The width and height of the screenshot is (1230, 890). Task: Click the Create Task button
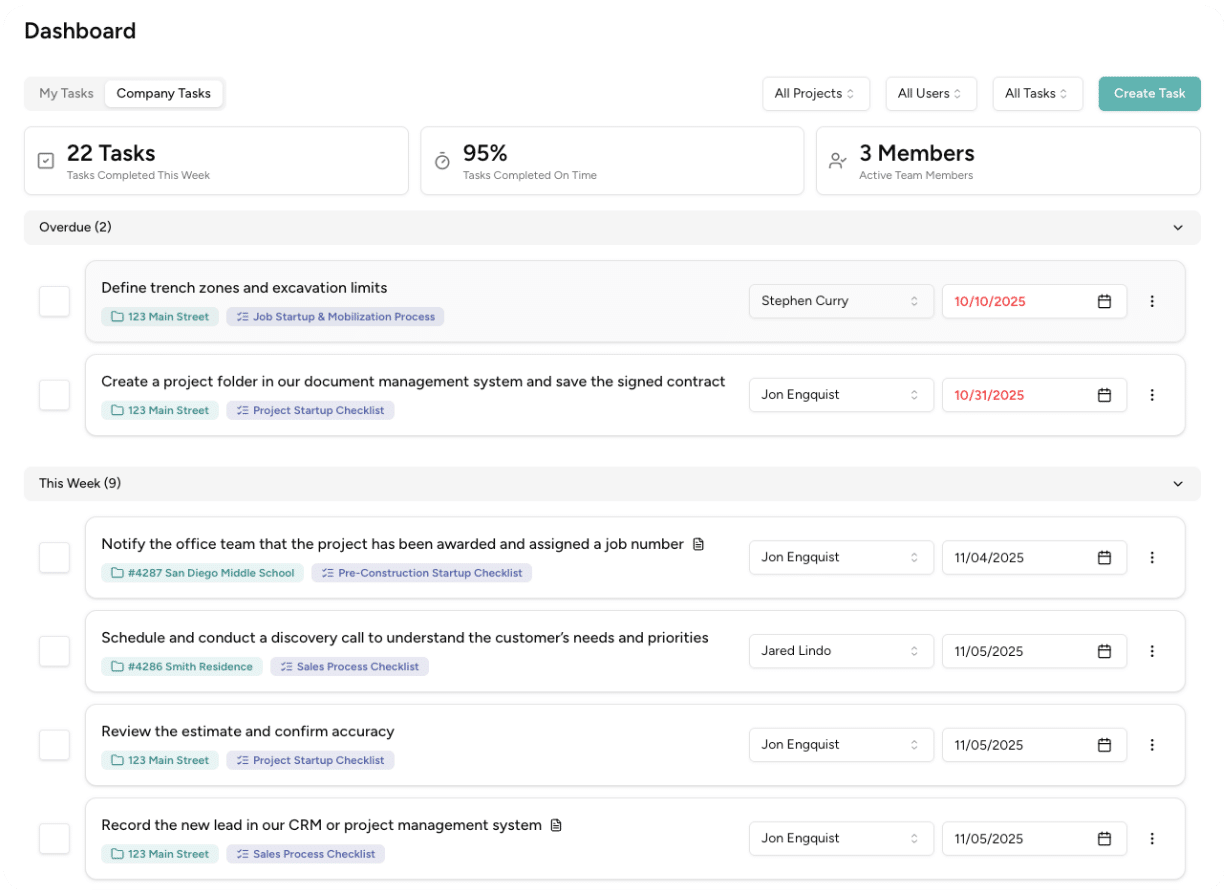[x=1149, y=94]
